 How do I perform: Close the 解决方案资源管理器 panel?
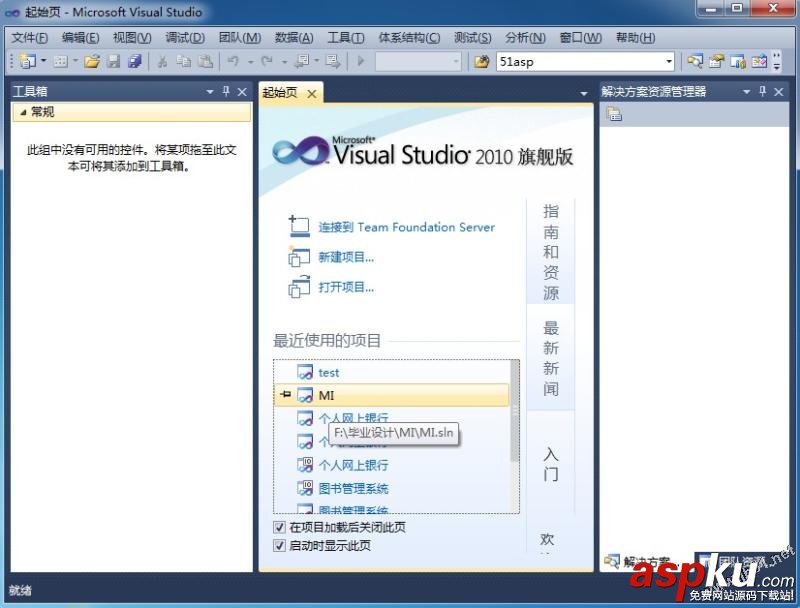tap(779, 92)
